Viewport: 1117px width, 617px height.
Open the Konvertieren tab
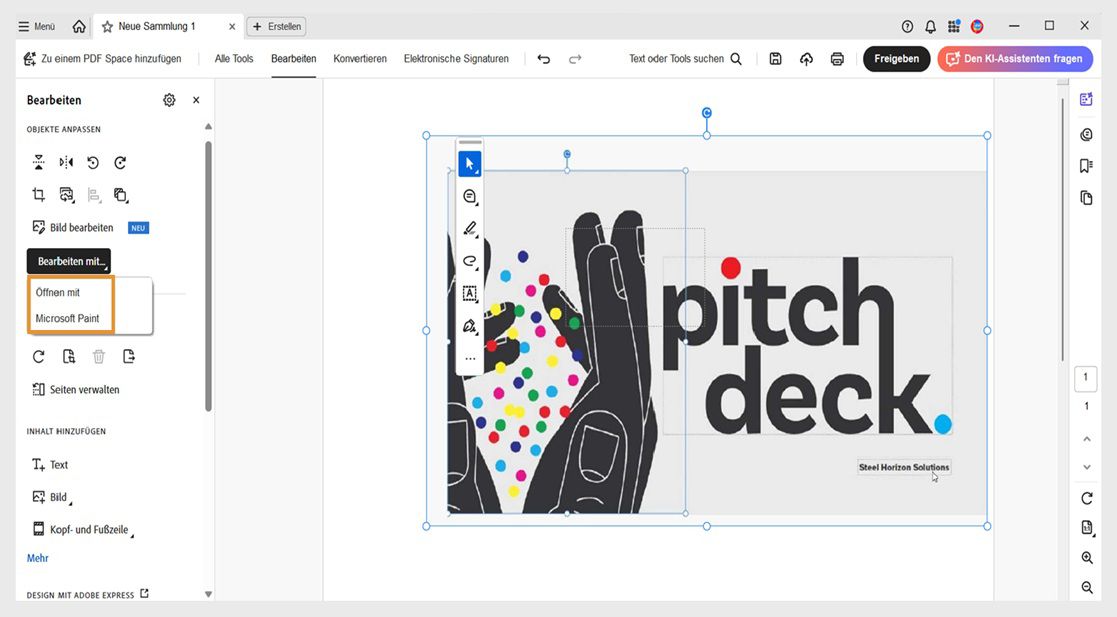point(360,59)
